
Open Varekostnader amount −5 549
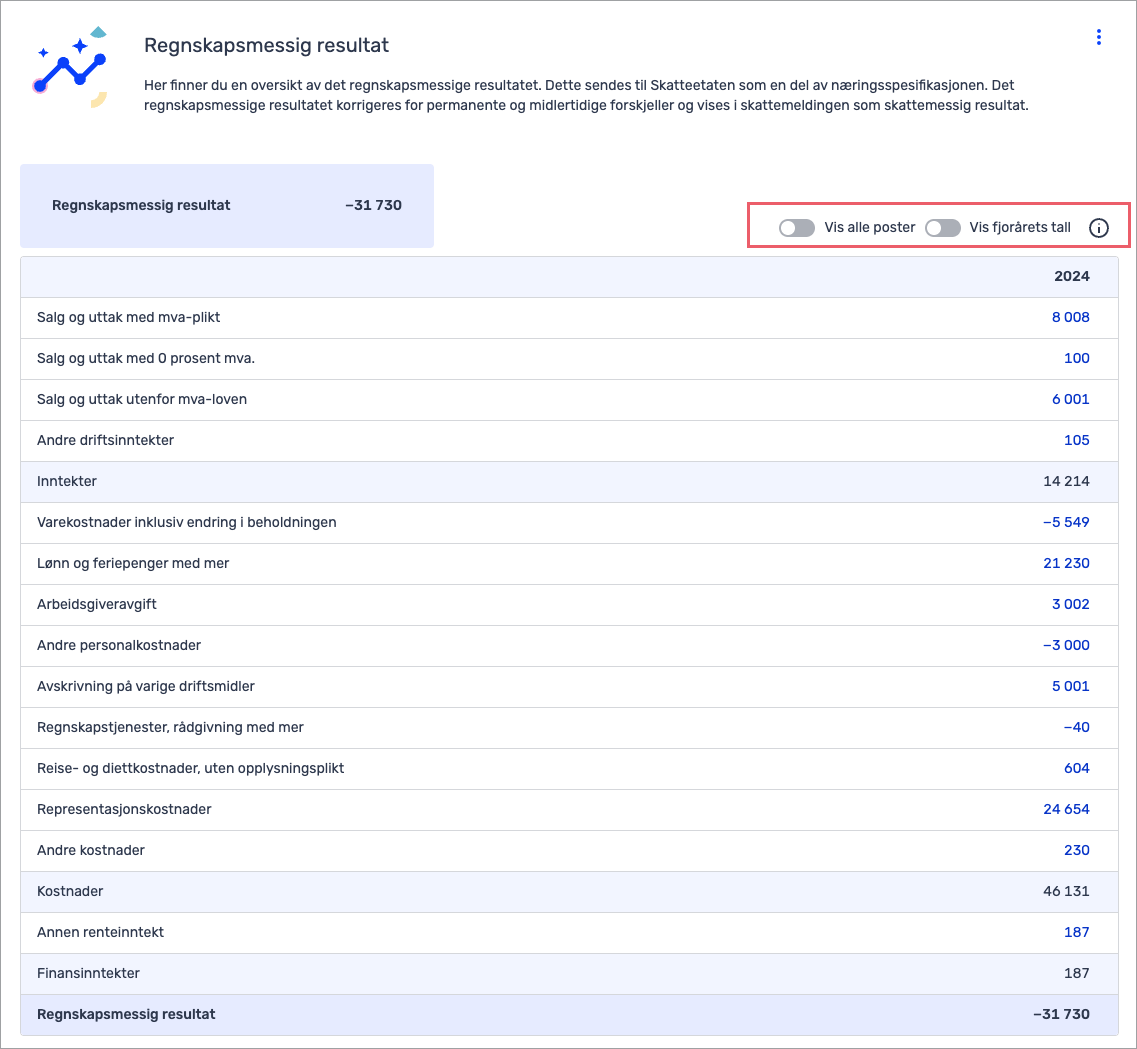[1066, 522]
